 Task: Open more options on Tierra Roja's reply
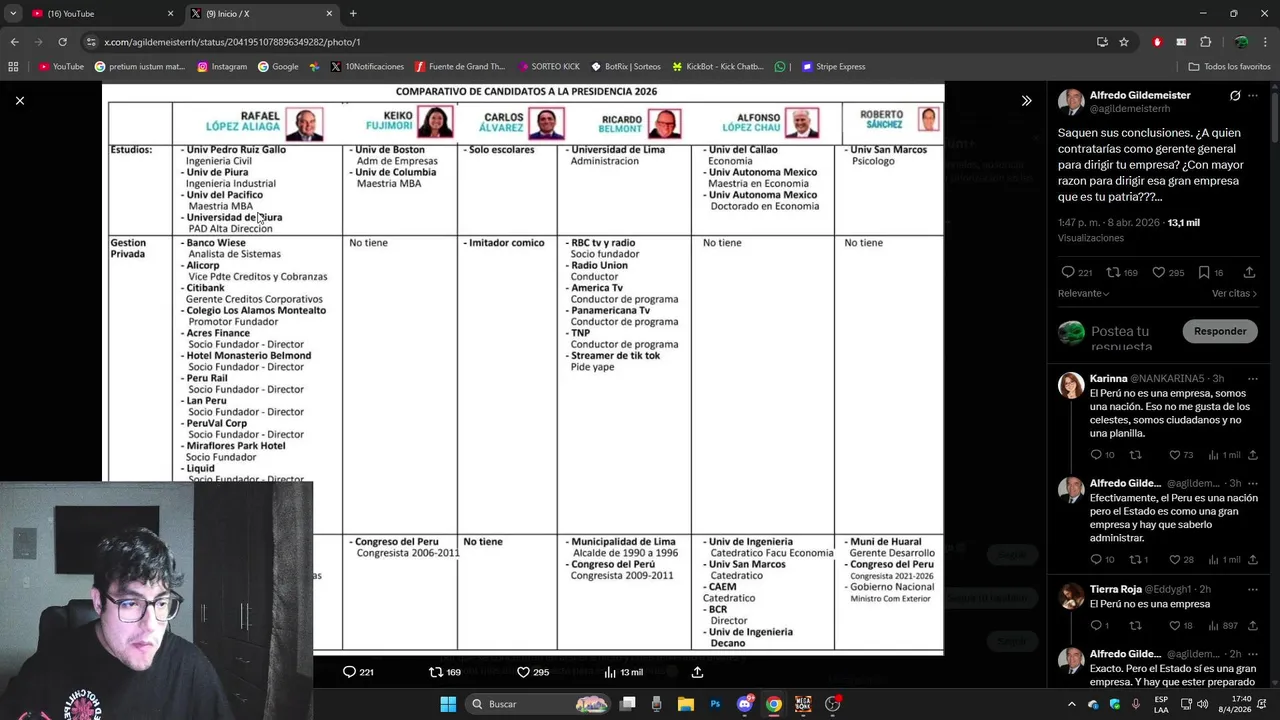(x=1252, y=589)
